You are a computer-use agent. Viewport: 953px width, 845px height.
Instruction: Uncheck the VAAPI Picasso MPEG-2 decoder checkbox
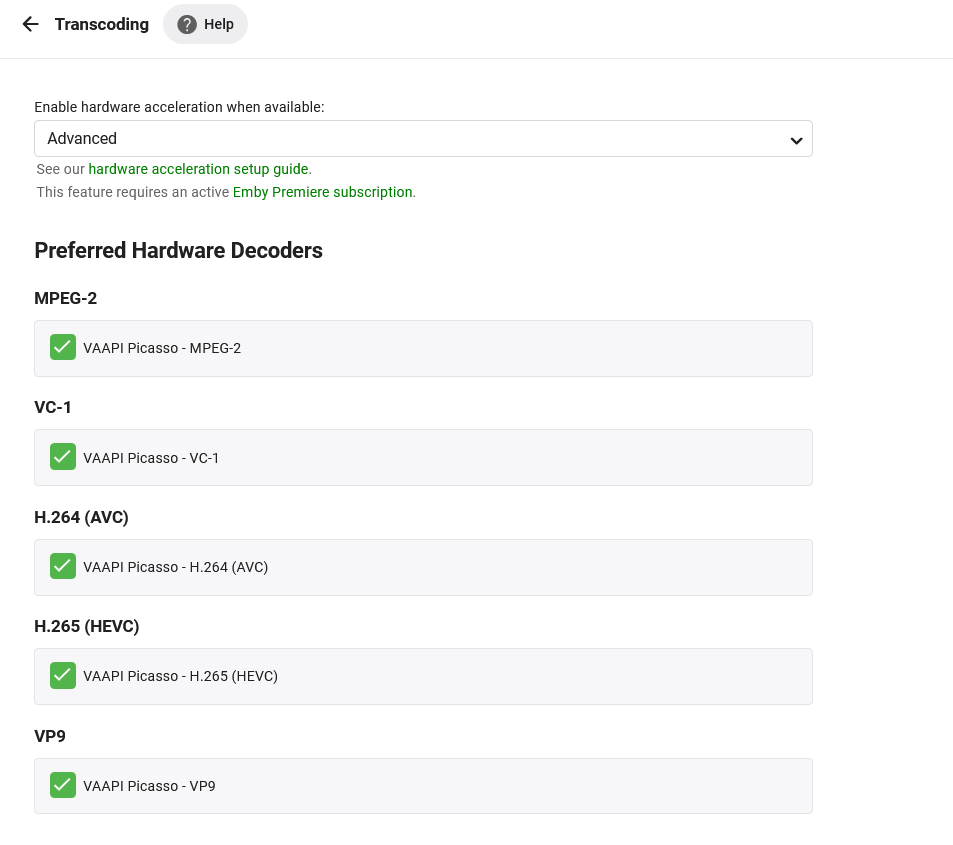pyautogui.click(x=63, y=347)
